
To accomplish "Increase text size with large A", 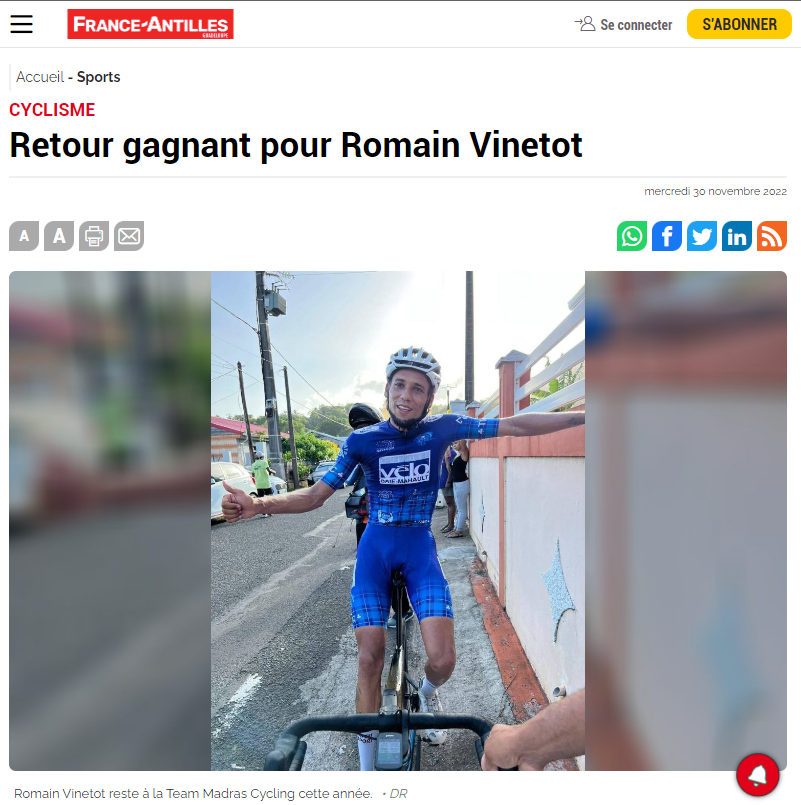I will (x=59, y=236).
